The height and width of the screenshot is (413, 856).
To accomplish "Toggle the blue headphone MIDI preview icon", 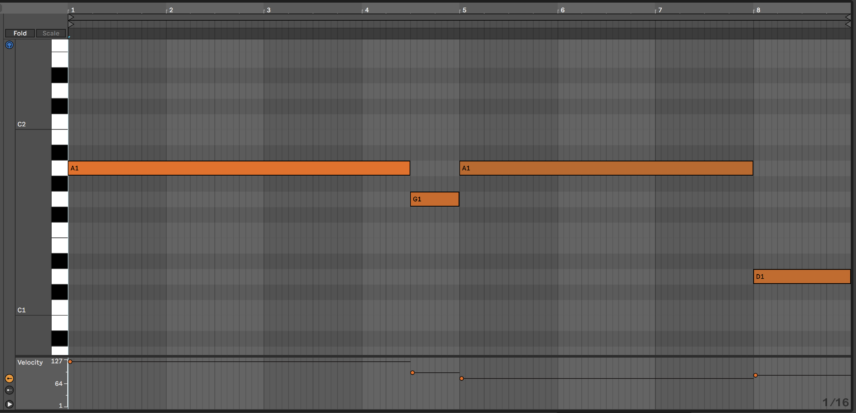I will click(x=9, y=45).
